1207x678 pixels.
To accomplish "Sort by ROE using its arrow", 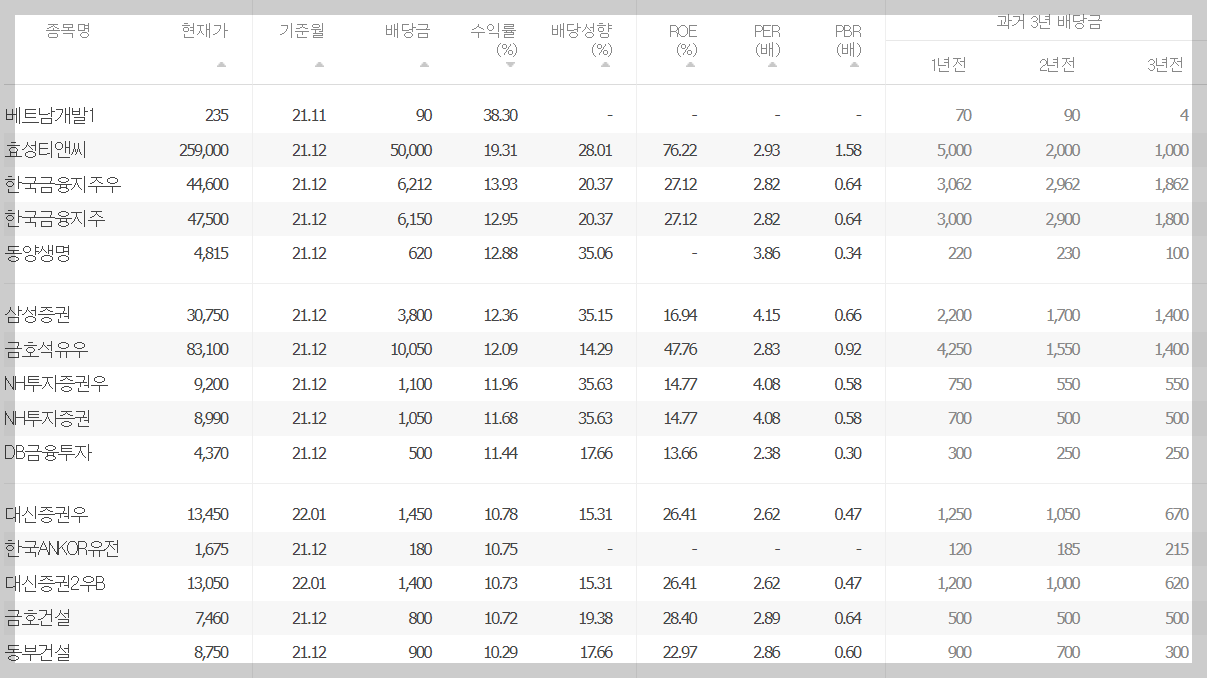I will click(x=690, y=64).
